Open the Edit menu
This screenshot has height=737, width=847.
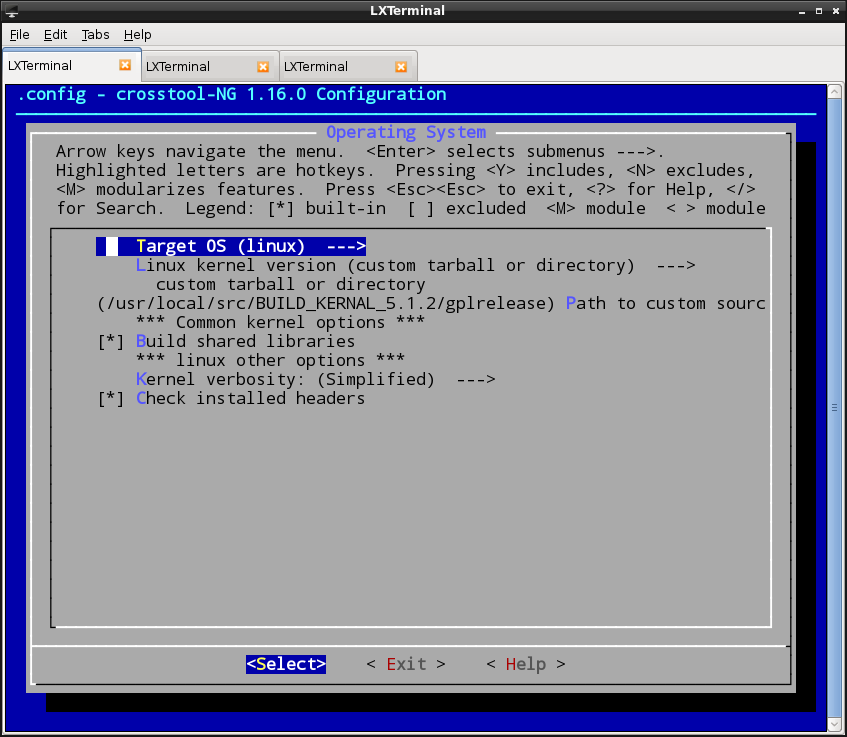pyautogui.click(x=55, y=35)
